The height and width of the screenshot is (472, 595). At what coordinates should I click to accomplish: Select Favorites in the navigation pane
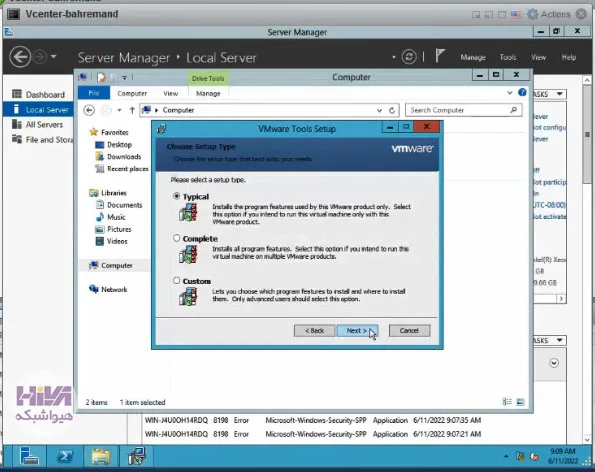[x=115, y=132]
